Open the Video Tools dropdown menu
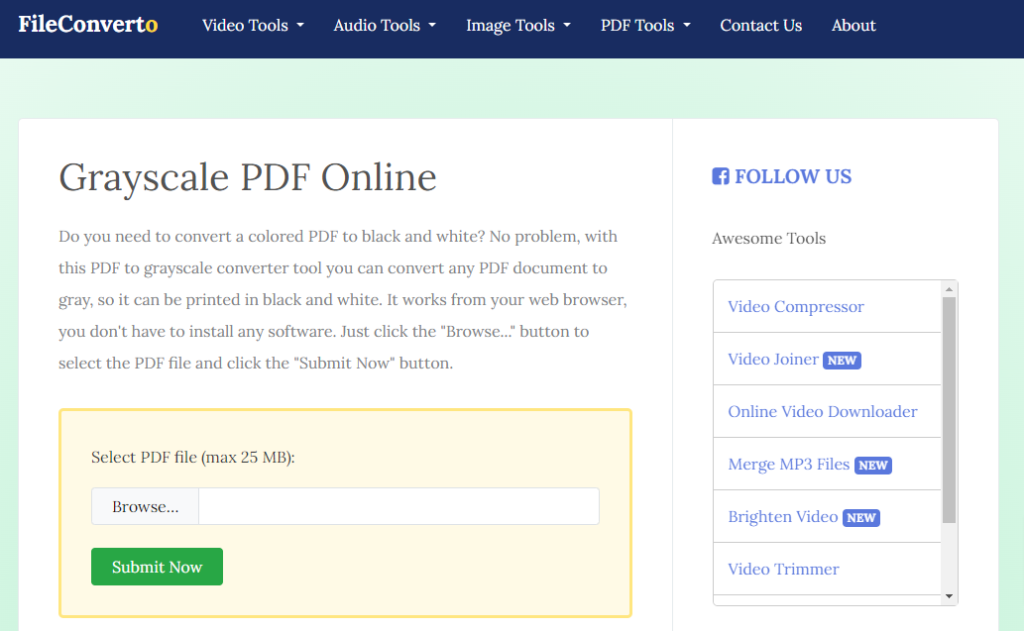 pos(252,26)
